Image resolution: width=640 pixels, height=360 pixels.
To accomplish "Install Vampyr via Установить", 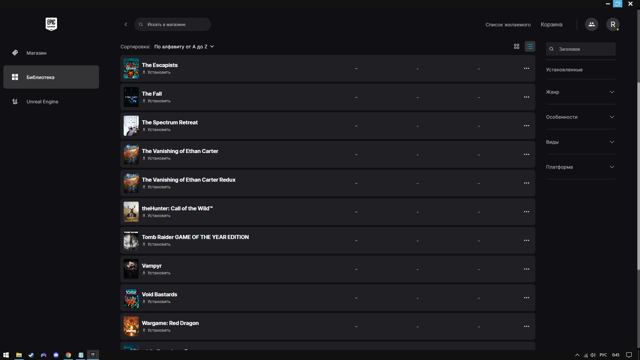I will tap(156, 273).
